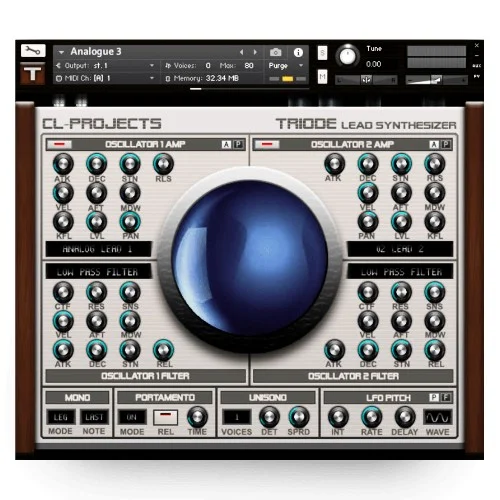Click Oscillator 2 Amp RLS knob
The width and height of the screenshot is (500, 500).
[434, 164]
